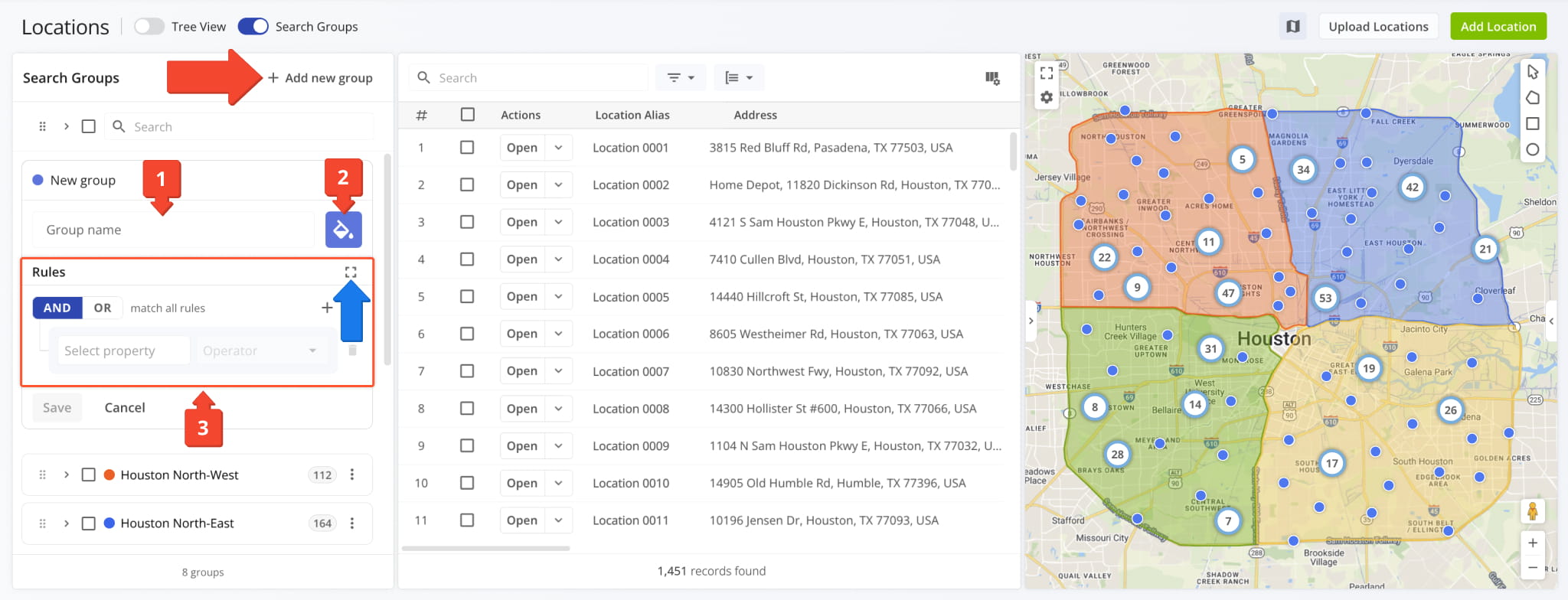Click the group color fill bucket button

(344, 230)
